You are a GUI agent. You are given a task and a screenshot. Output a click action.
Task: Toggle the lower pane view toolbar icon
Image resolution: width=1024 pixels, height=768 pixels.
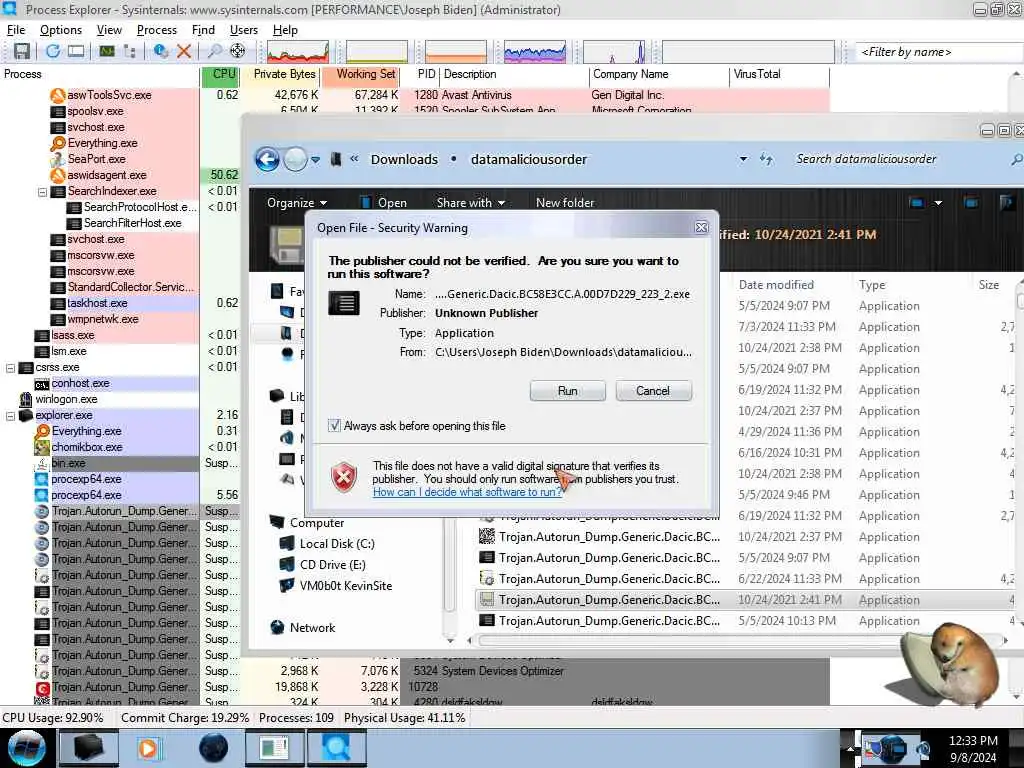click(76, 51)
